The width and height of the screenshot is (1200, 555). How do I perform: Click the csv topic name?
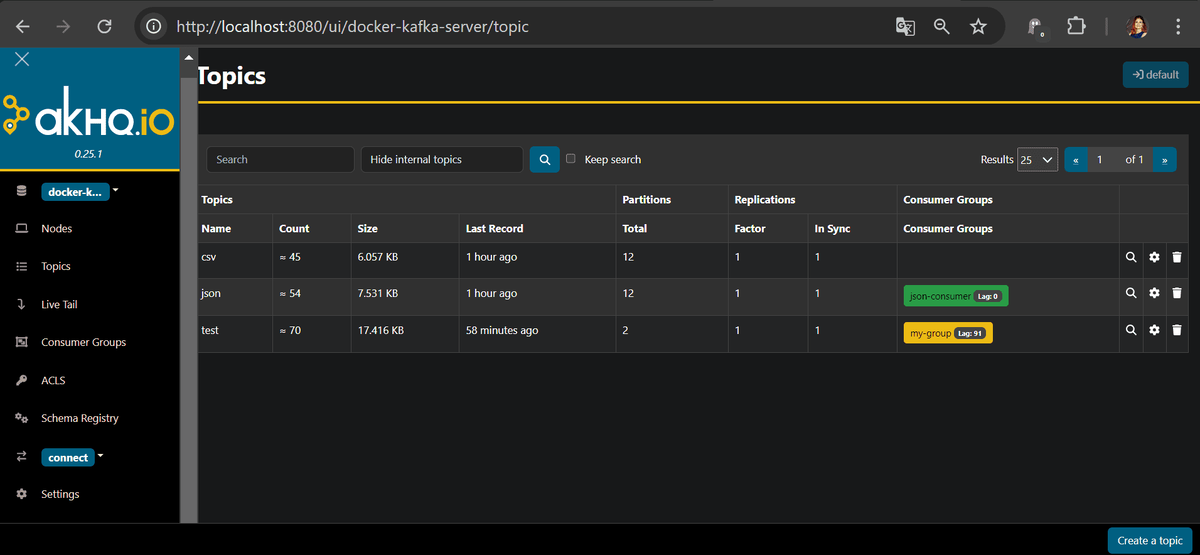209,258
